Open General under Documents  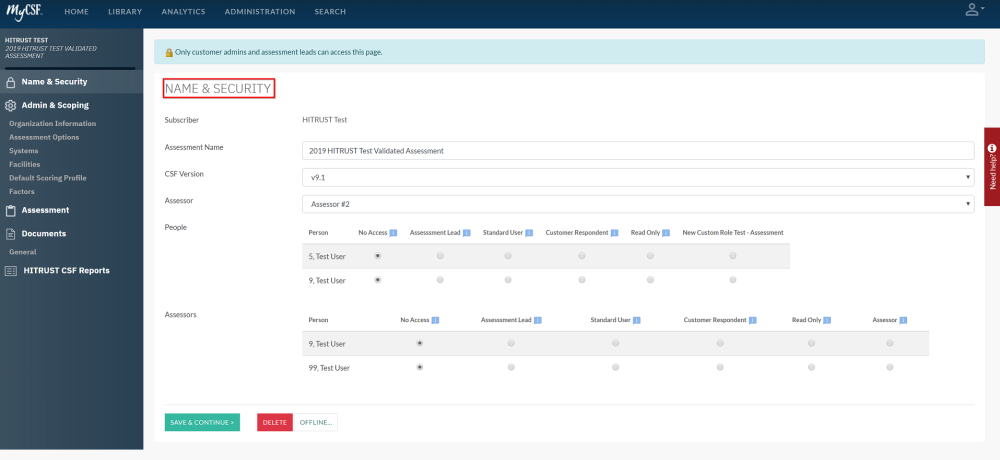tap(23, 252)
